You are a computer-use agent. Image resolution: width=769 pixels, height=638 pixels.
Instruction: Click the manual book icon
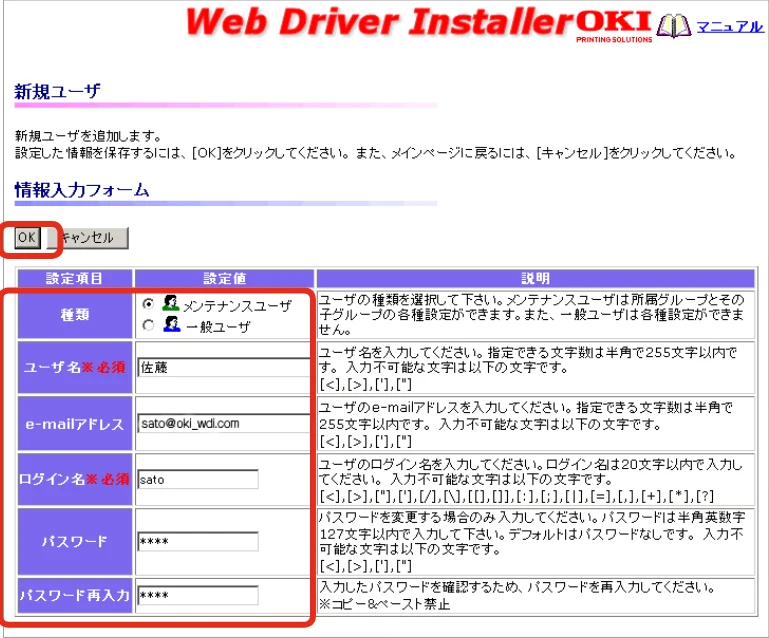pos(673,26)
